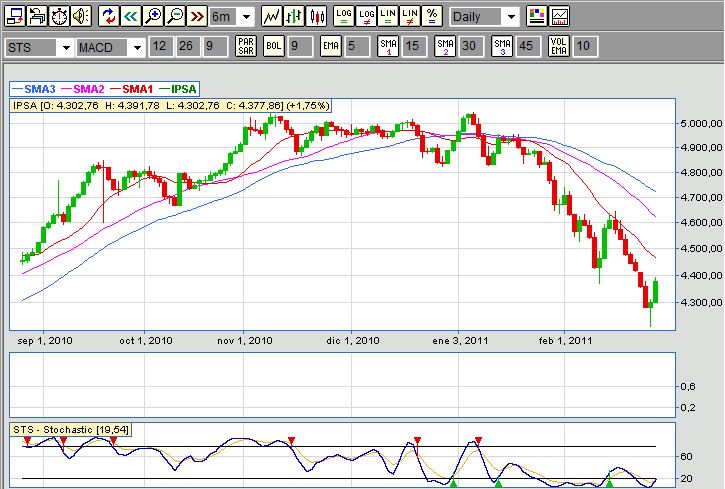Click the 'dic 1, 2010' date label
725x489 pixels.
click(352, 341)
